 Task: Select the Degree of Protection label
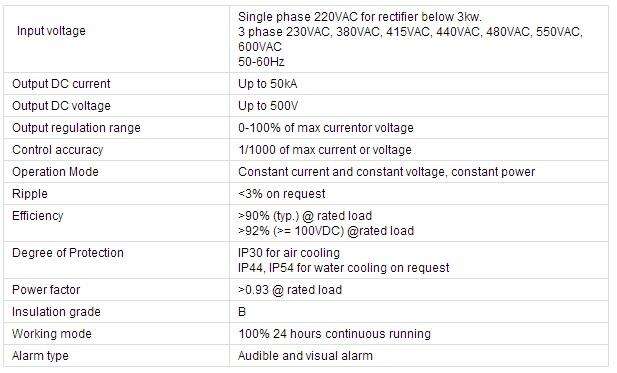(x=68, y=253)
